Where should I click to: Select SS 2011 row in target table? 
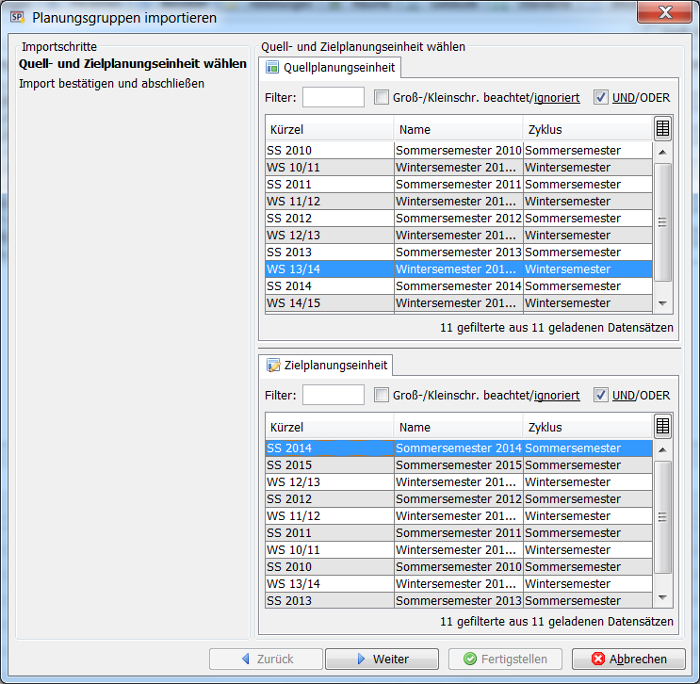459,533
